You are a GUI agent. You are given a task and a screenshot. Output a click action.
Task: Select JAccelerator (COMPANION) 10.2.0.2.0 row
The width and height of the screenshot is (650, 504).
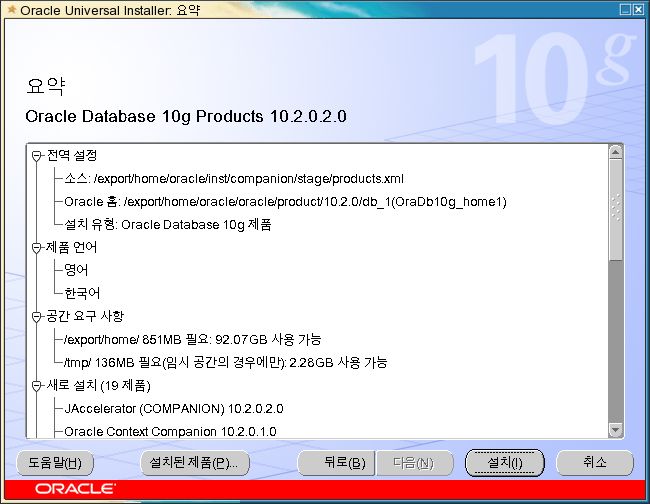click(174, 409)
